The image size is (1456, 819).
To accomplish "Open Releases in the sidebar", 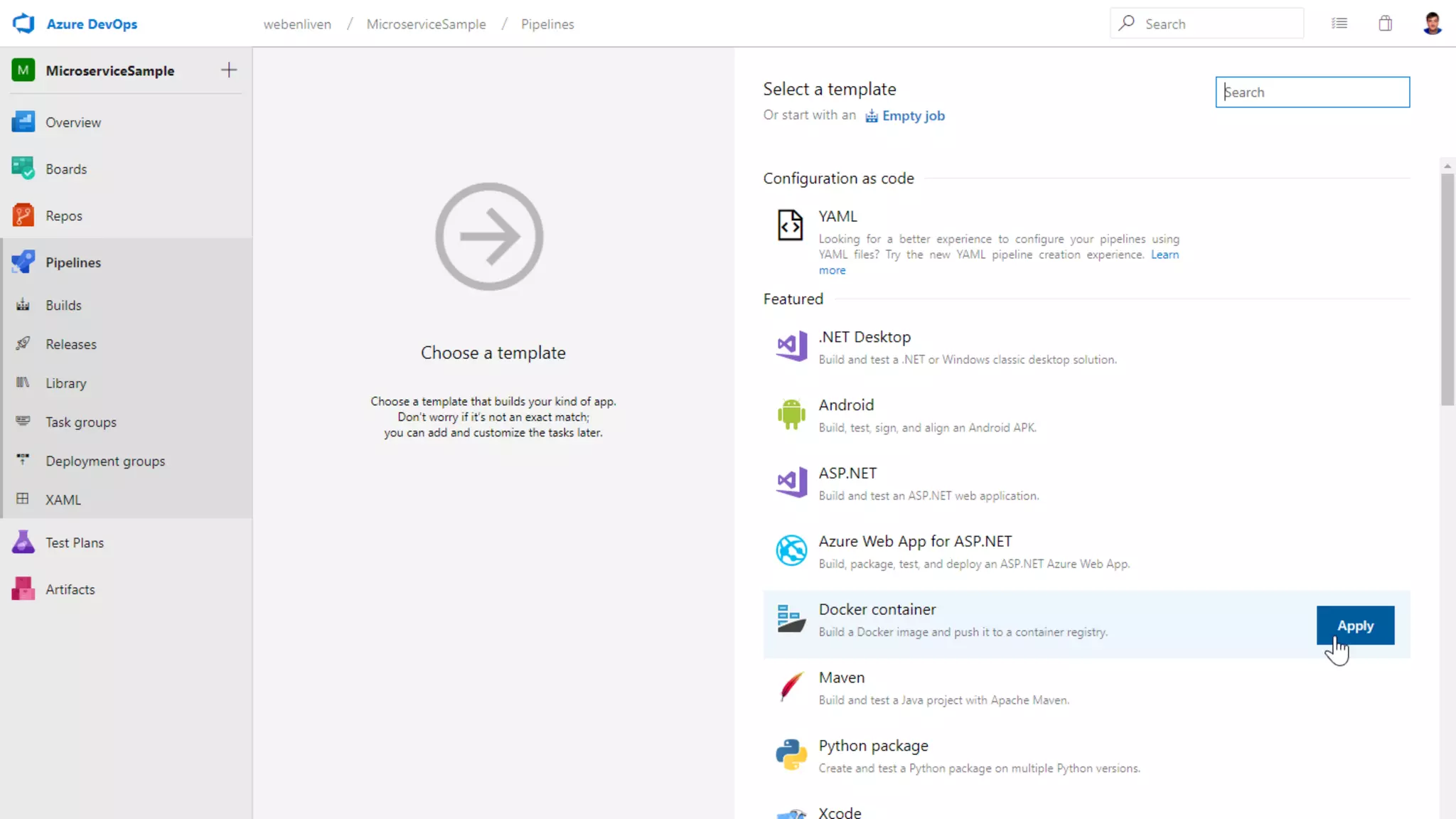I will 70,344.
